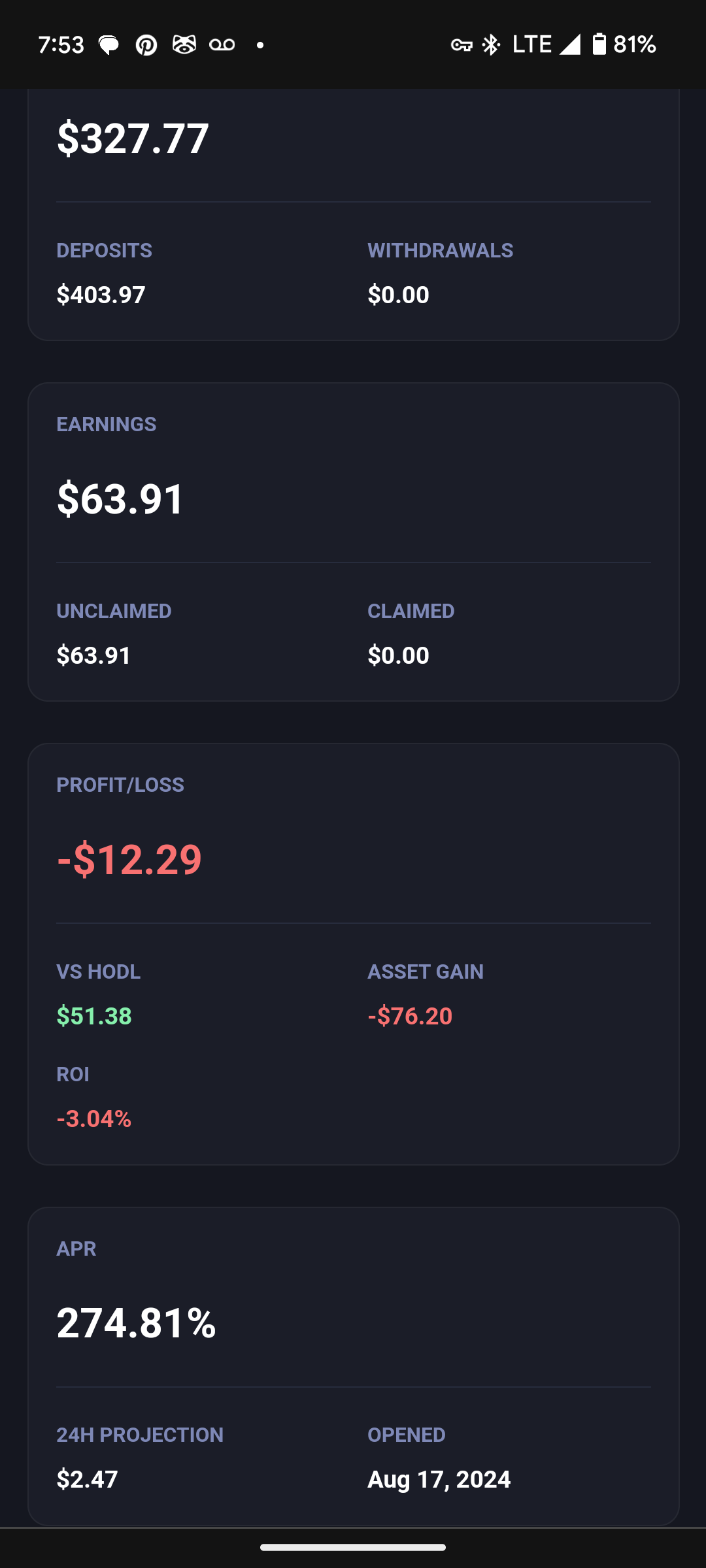
Task: Tap the voicemail status icon
Action: pyautogui.click(x=222, y=45)
